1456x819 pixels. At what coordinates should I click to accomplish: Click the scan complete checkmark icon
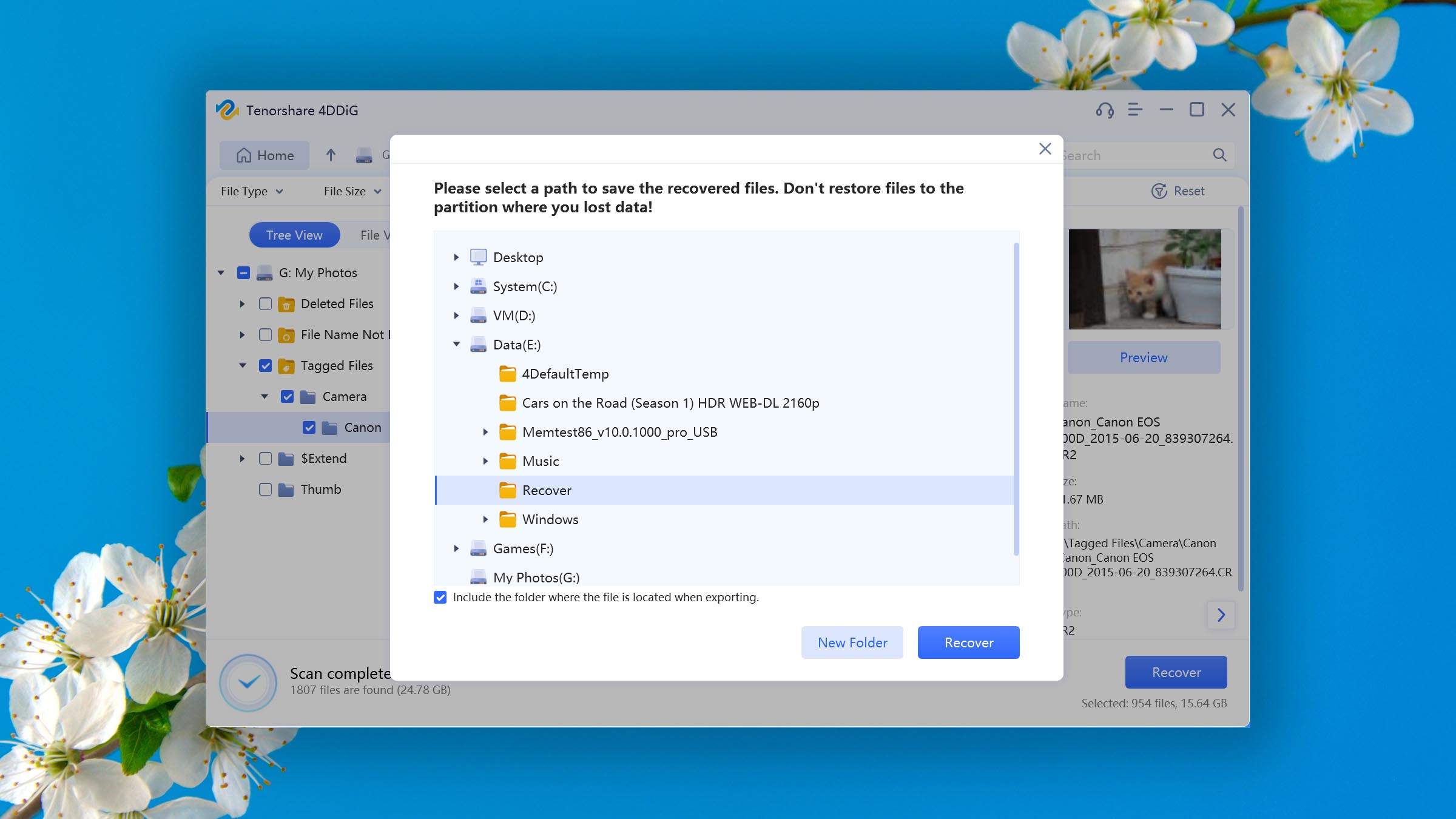[x=248, y=682]
